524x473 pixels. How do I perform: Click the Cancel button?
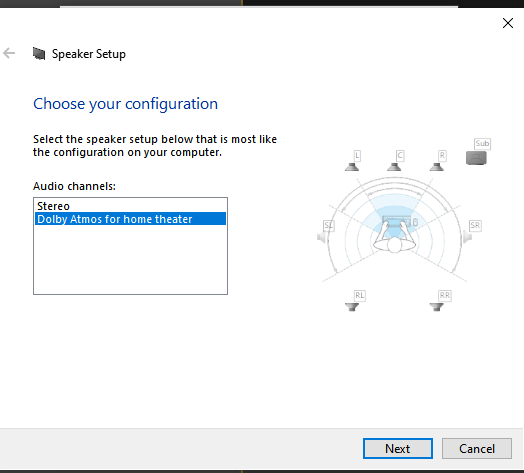pos(477,448)
